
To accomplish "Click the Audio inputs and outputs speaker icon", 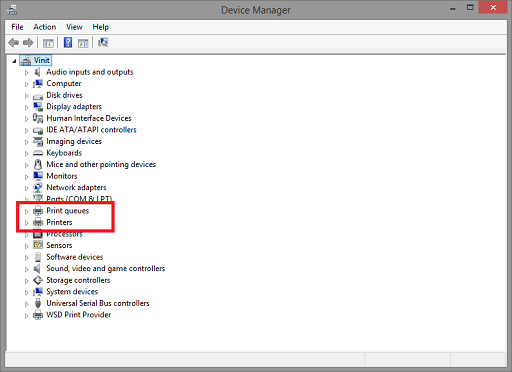I will tap(38, 72).
